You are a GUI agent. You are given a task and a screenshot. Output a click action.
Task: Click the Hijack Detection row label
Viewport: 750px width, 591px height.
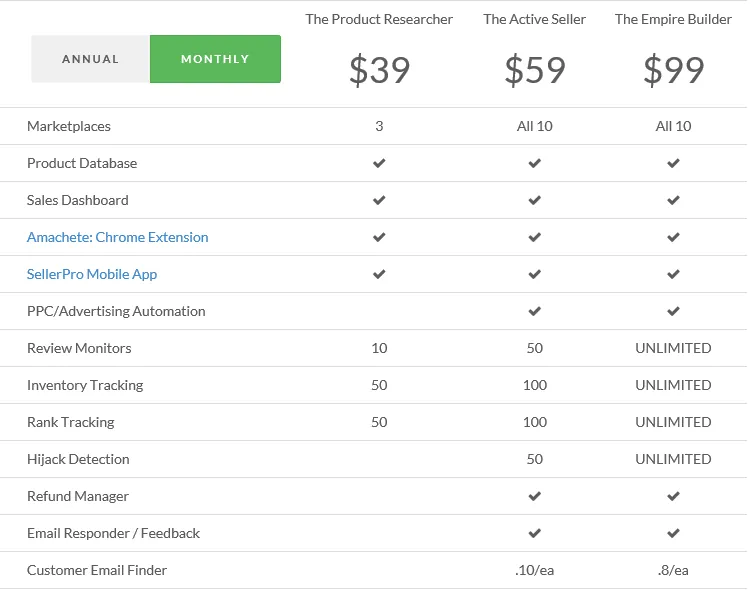click(78, 459)
